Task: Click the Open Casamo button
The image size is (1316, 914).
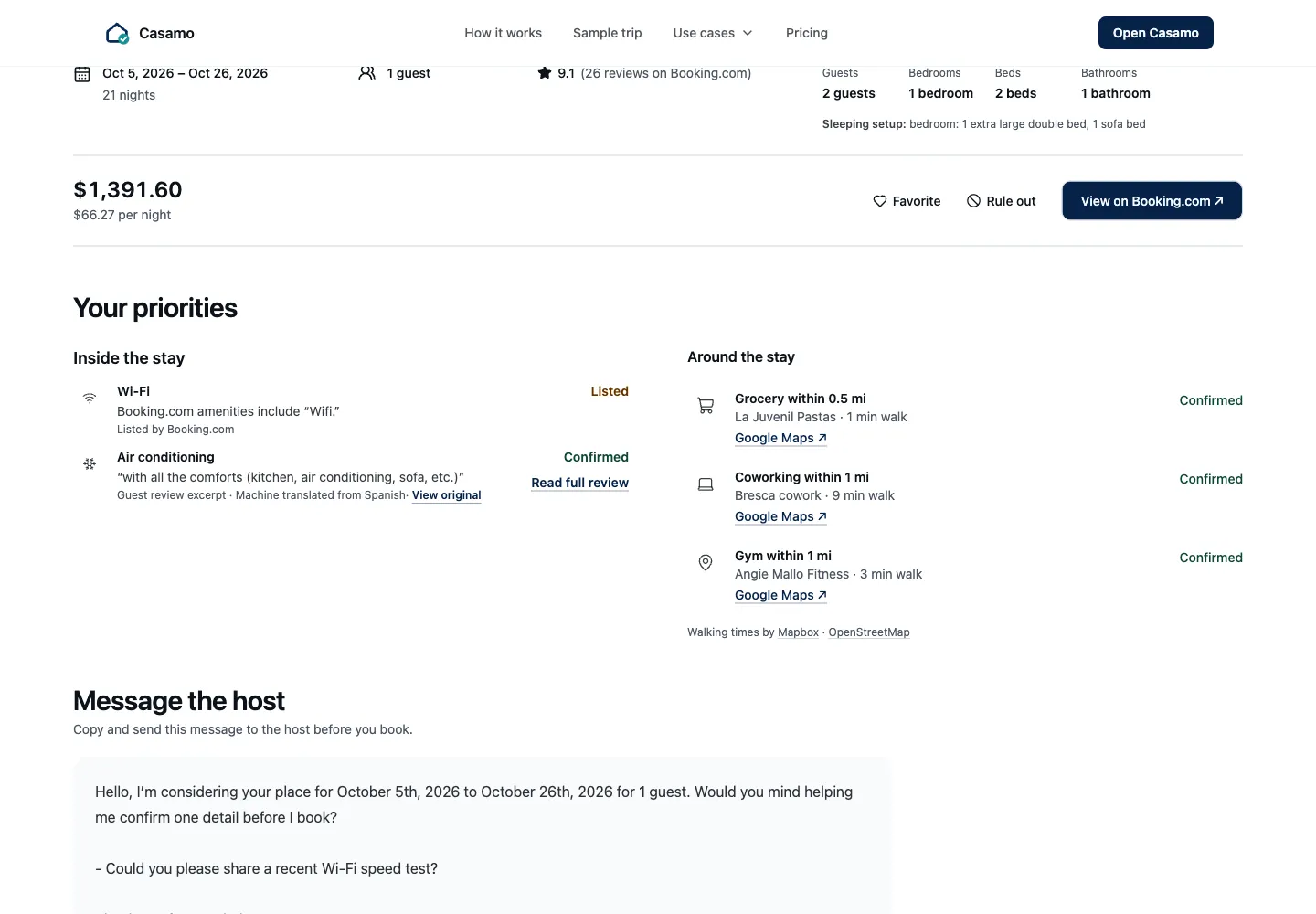Action: coord(1156,33)
